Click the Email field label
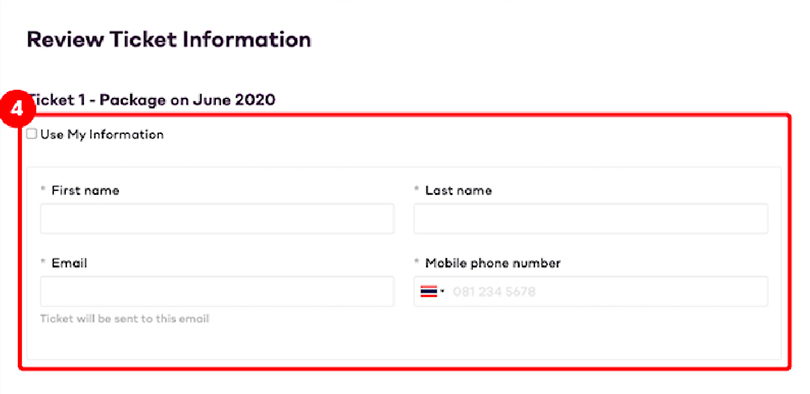Viewport: 810px width, 394px height. pos(69,263)
